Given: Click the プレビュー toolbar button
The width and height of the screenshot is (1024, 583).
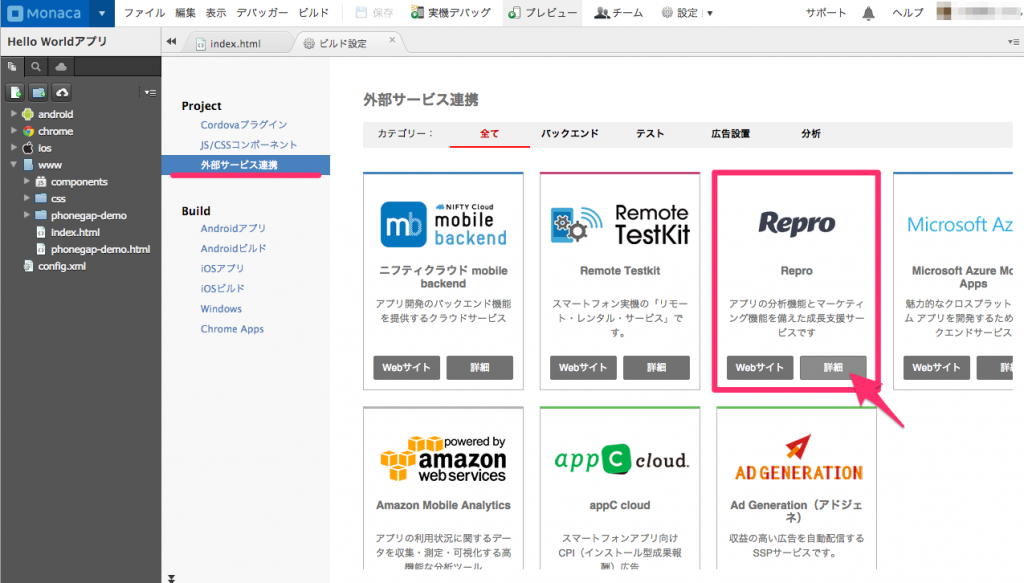Looking at the screenshot, I should (x=543, y=13).
